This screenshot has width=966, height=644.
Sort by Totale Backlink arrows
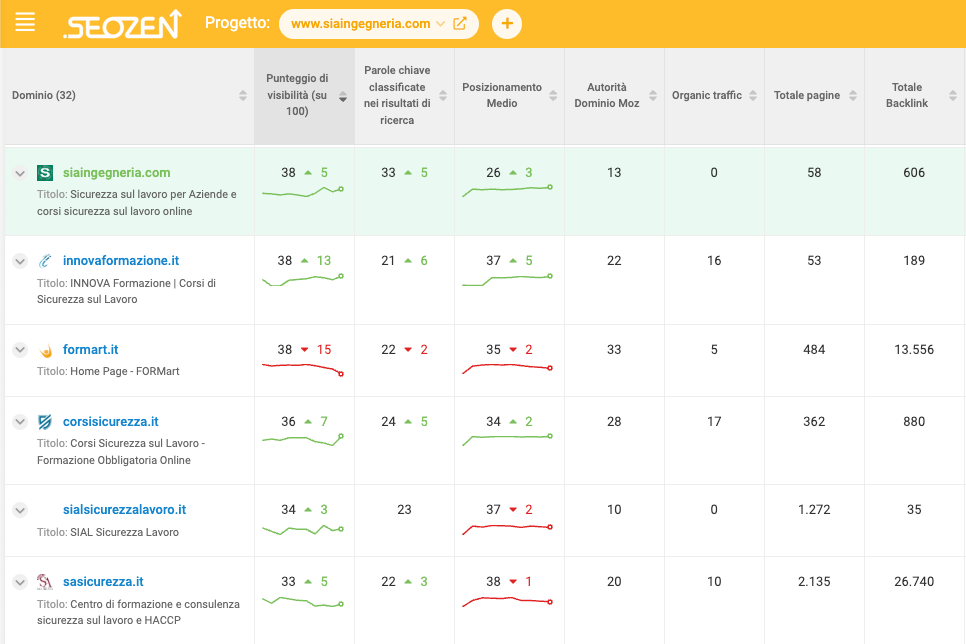(953, 96)
